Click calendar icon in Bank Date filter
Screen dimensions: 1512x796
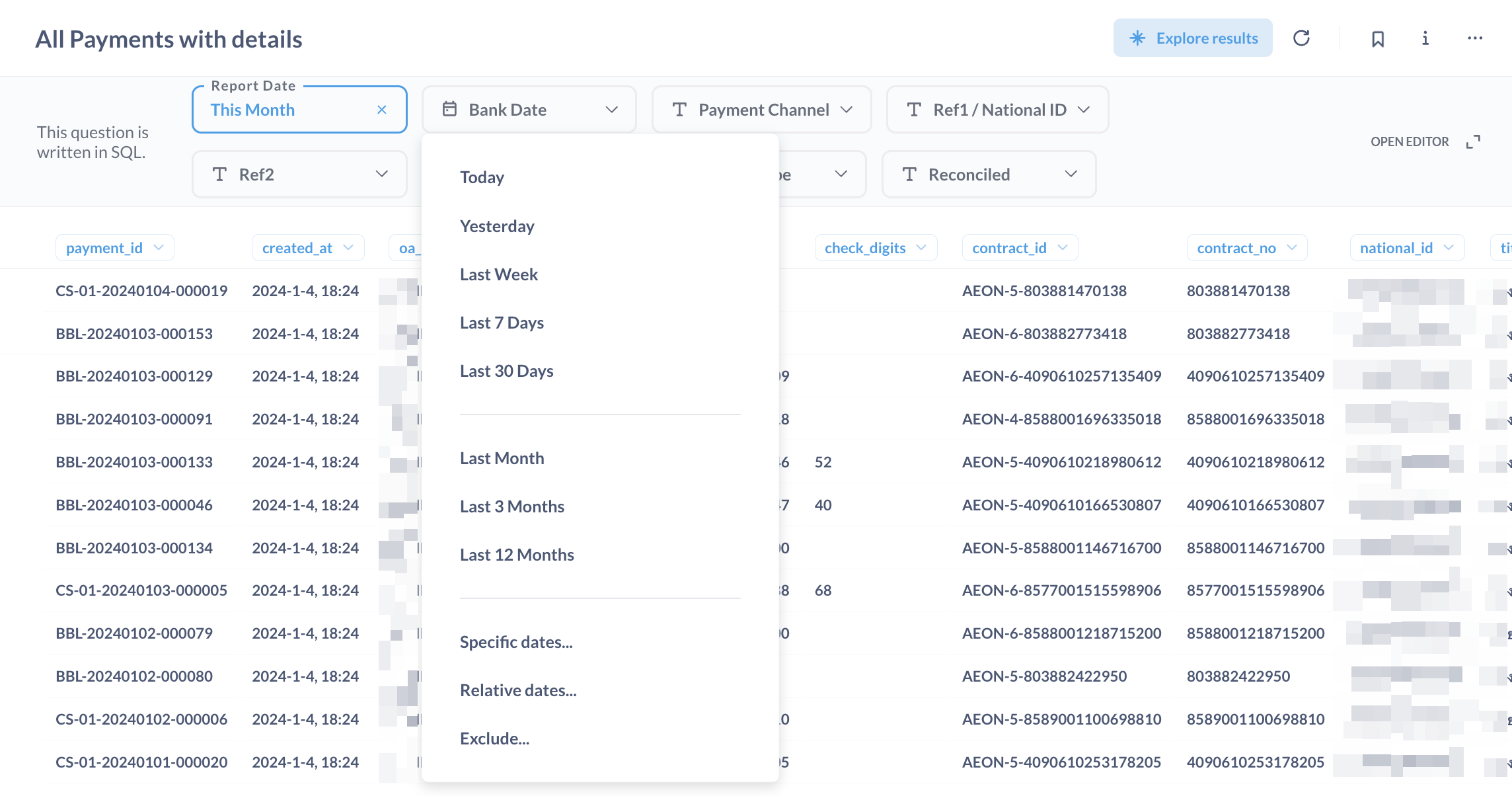[449, 109]
